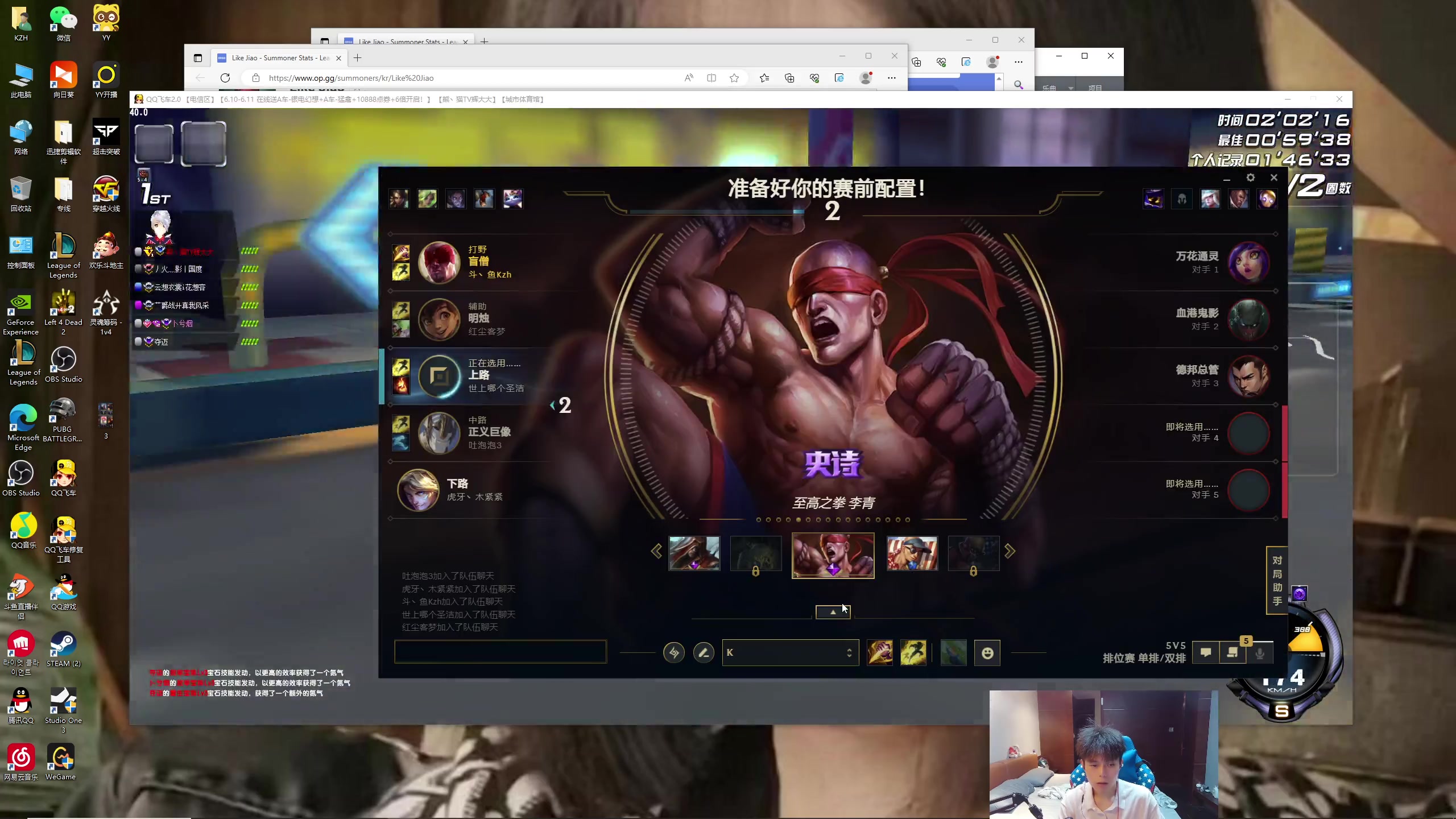Open a new tab in front Edge window
Image resolution: width=1456 pixels, height=819 pixels.
click(x=357, y=57)
